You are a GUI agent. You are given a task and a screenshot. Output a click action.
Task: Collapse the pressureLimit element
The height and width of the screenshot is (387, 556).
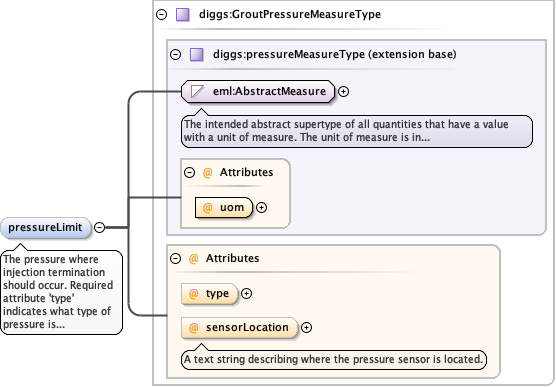pos(100,227)
